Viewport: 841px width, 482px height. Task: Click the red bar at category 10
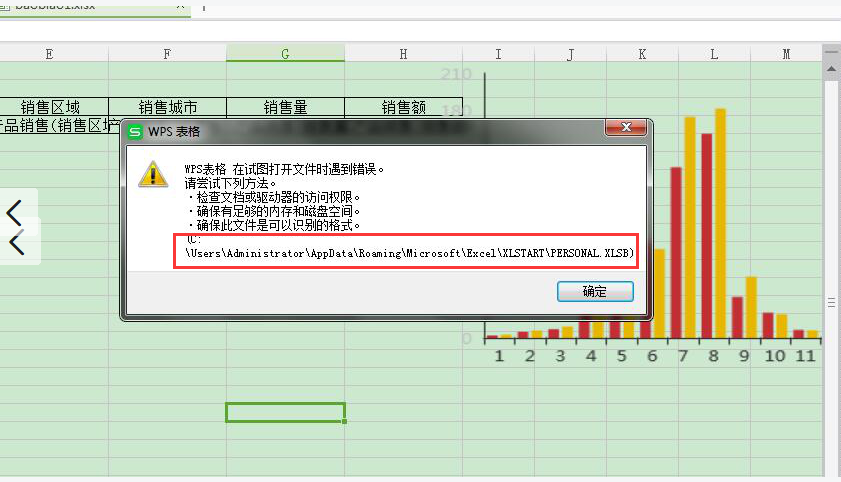768,325
